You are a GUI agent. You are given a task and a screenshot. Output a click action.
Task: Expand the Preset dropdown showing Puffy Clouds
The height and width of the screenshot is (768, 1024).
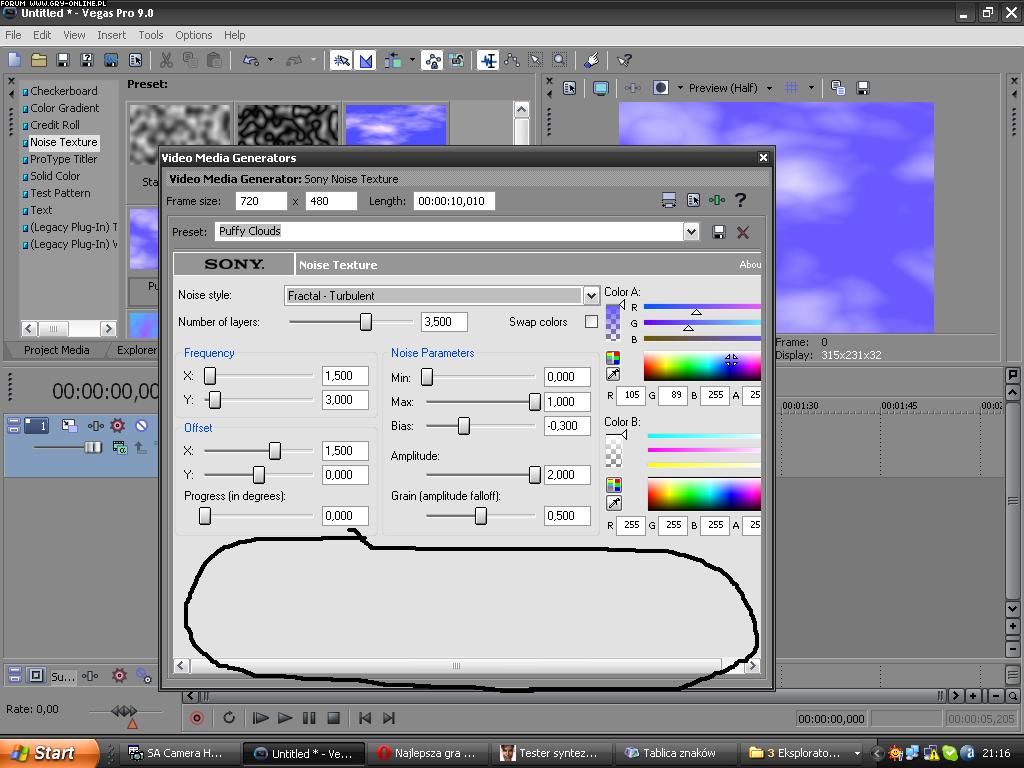pyautogui.click(x=692, y=232)
